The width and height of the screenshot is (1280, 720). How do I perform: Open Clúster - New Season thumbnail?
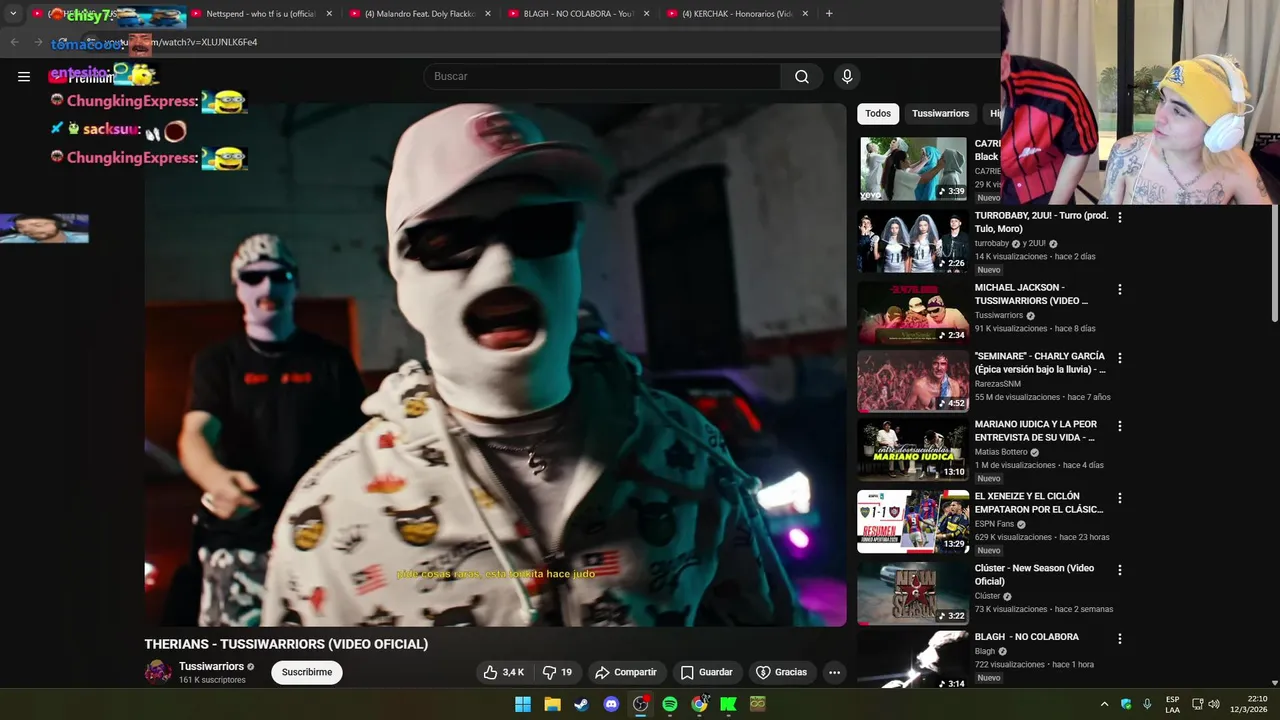pyautogui.click(x=913, y=593)
